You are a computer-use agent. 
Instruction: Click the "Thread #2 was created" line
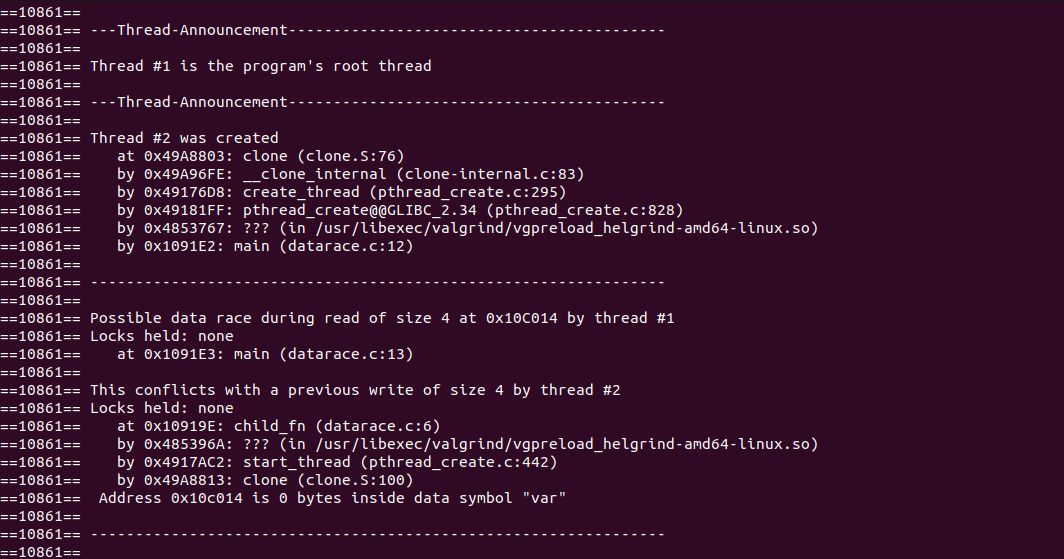(184, 138)
